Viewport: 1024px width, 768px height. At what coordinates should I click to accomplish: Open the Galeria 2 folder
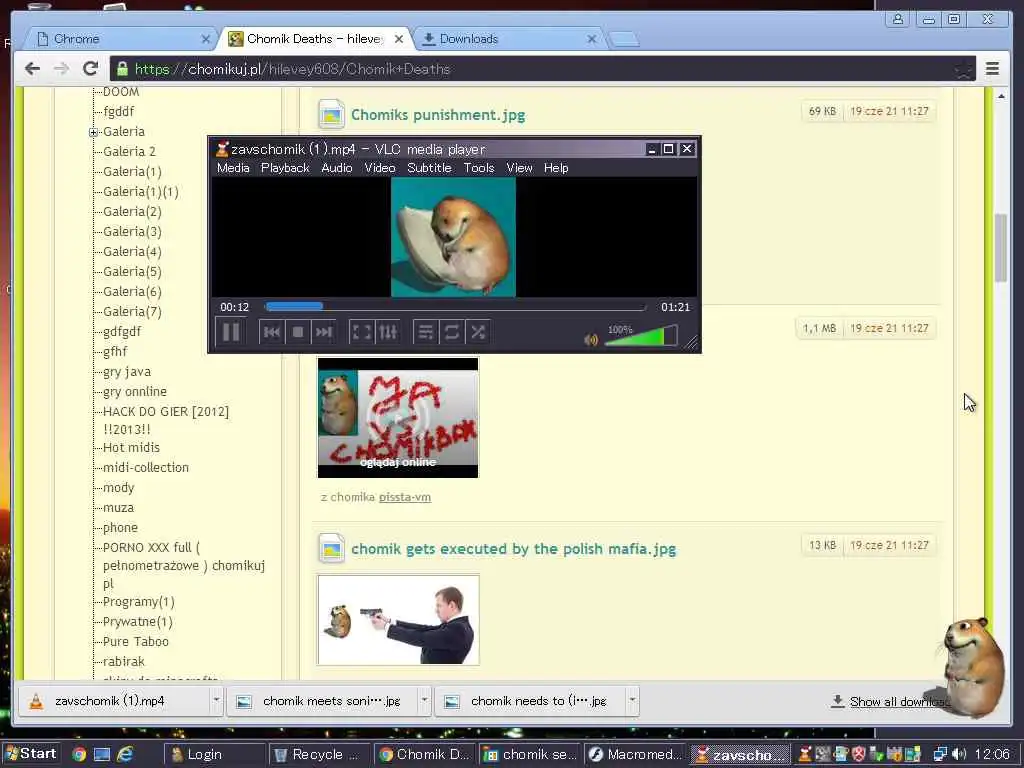pos(129,152)
